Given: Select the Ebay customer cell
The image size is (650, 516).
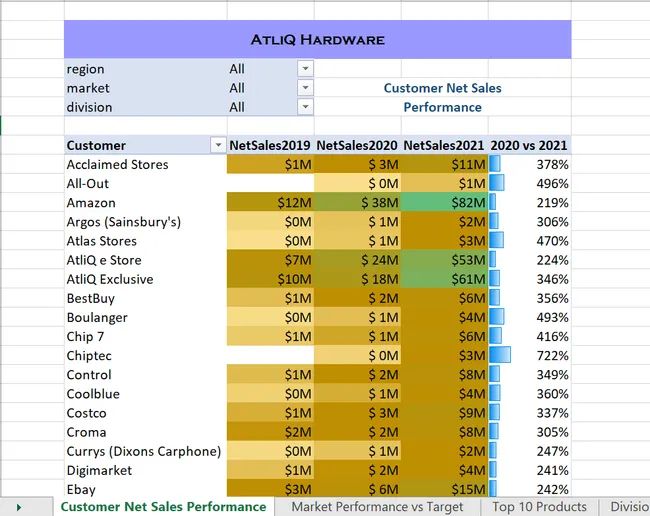Looking at the screenshot, I should click(146, 489).
